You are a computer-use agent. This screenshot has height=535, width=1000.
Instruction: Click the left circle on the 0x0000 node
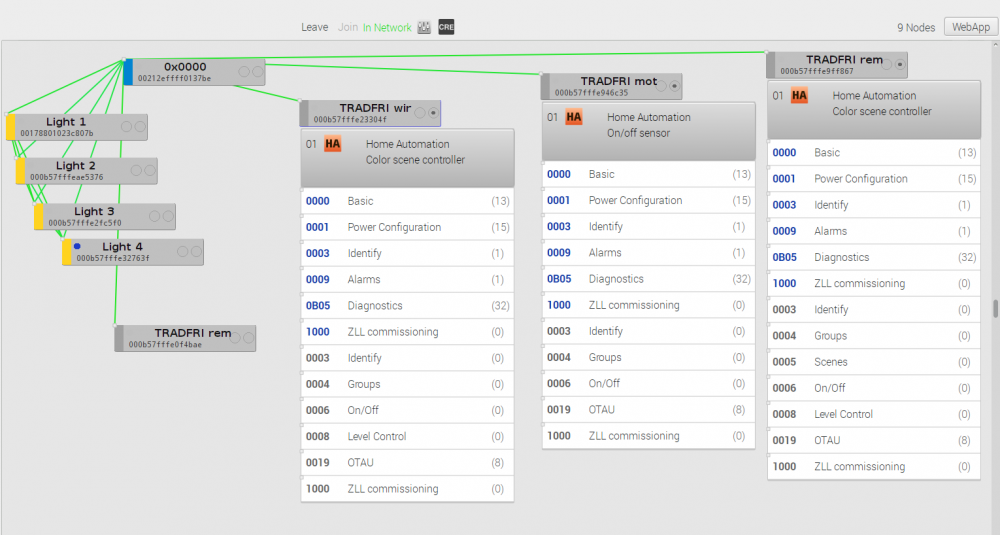click(244, 72)
